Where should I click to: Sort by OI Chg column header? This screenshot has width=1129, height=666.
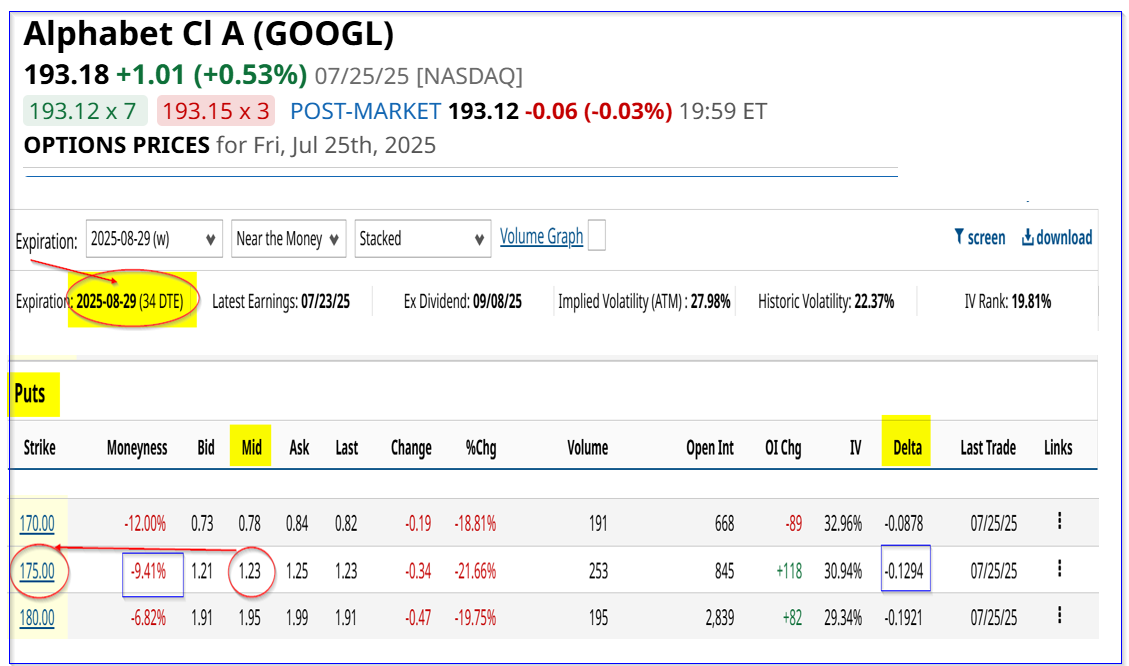click(783, 448)
